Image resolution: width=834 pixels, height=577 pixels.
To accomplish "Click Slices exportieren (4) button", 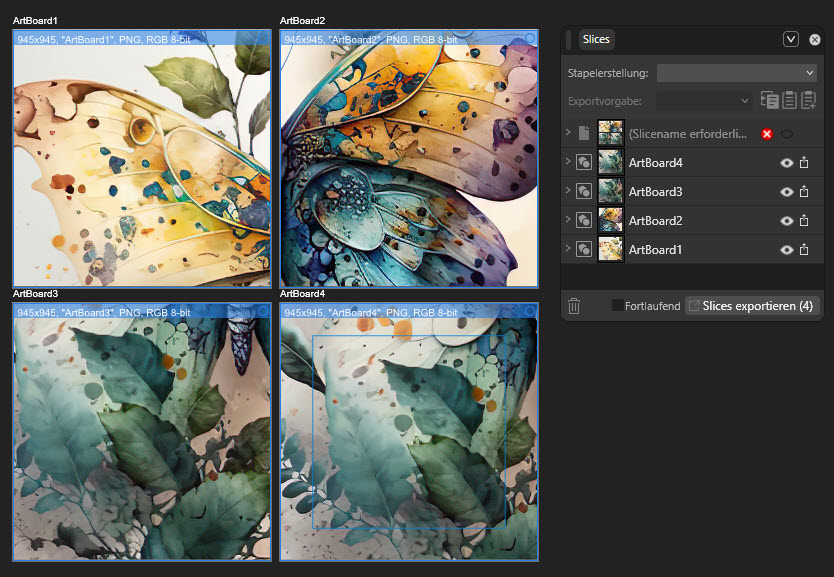I will (751, 306).
